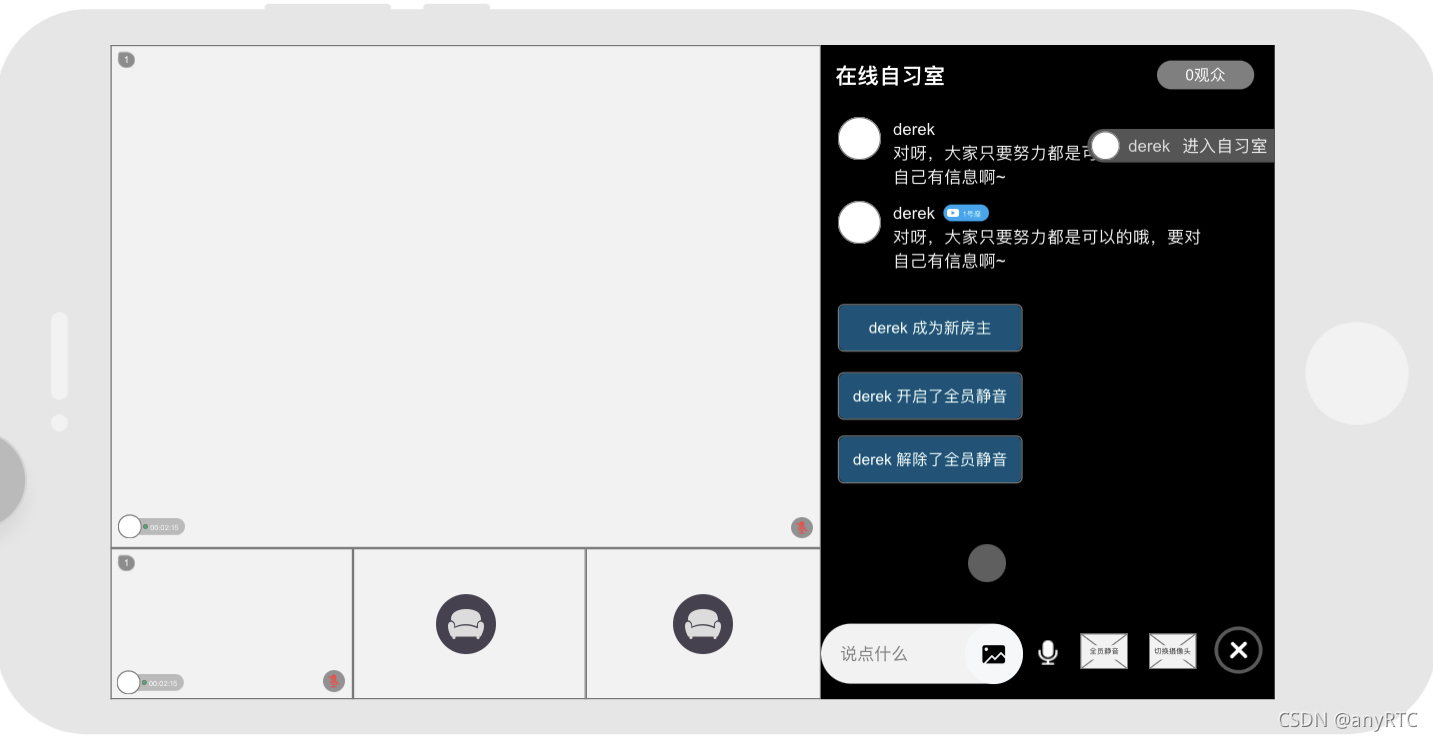Take the first empty sofa seat
The image size is (1433, 741).
(466, 624)
